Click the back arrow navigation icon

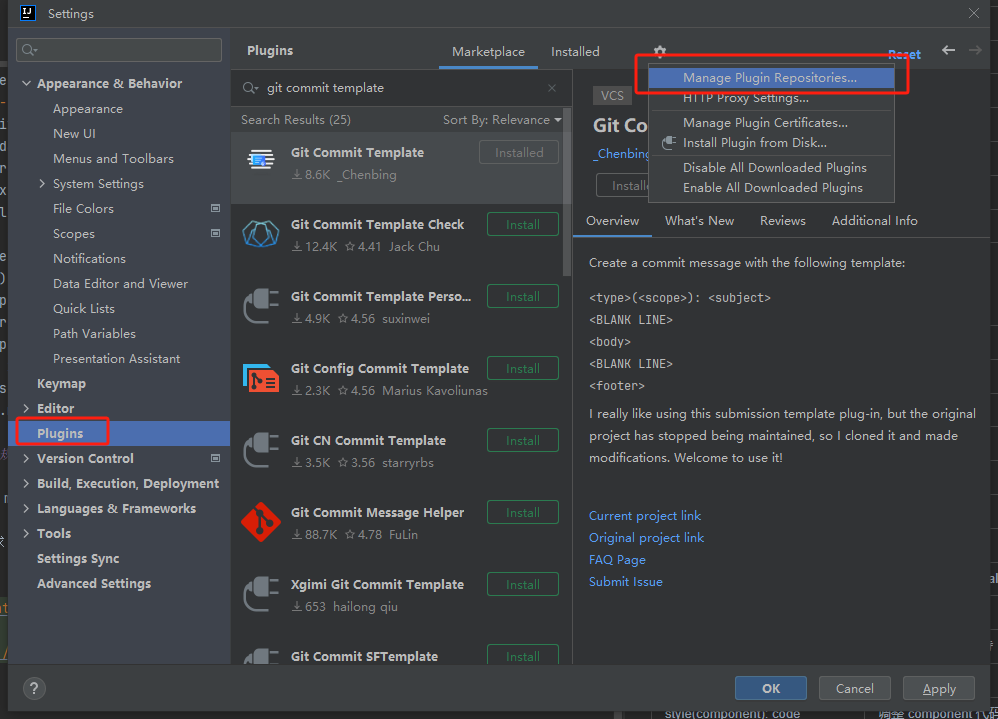pos(948,51)
